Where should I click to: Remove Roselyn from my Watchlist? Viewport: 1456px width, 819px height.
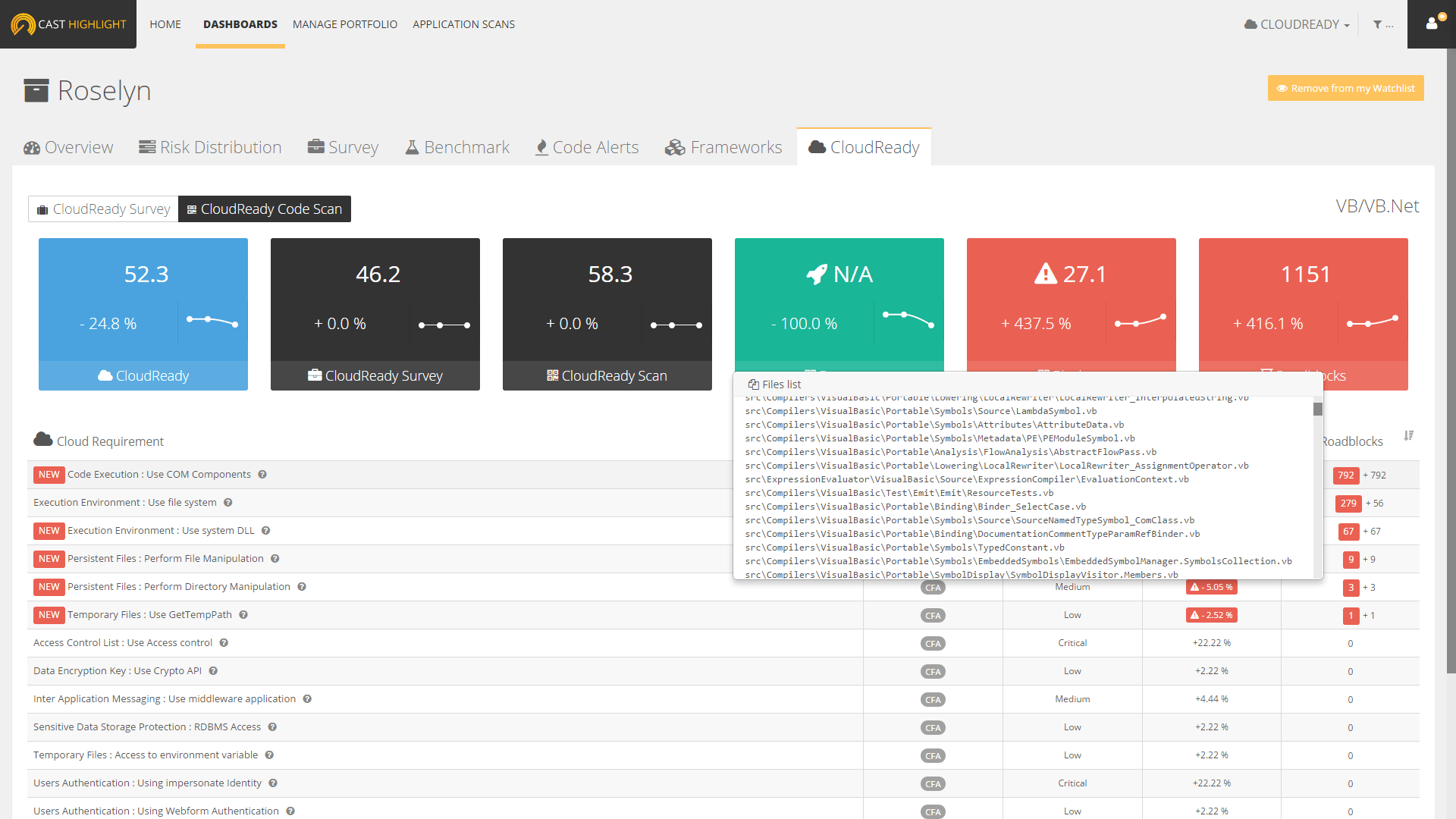[x=1345, y=88]
